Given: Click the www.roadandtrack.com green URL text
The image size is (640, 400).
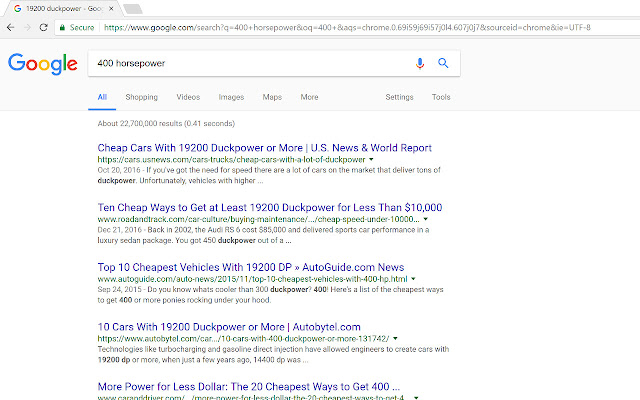Looking at the screenshot, I should pyautogui.click(x=258, y=219).
